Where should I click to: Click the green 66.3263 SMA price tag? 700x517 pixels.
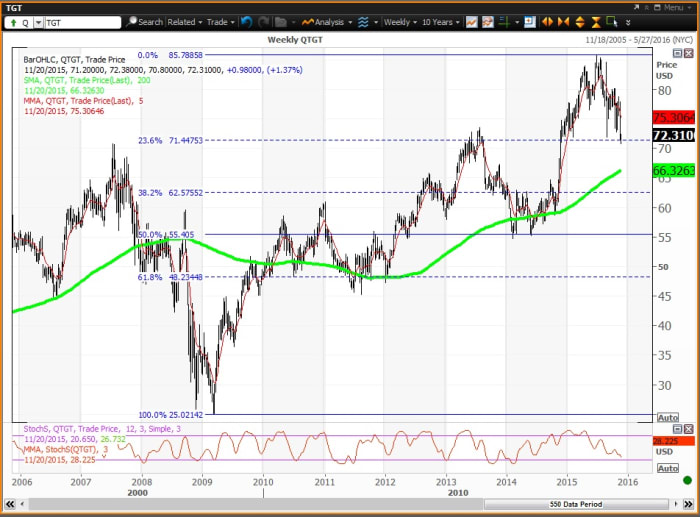click(x=674, y=171)
